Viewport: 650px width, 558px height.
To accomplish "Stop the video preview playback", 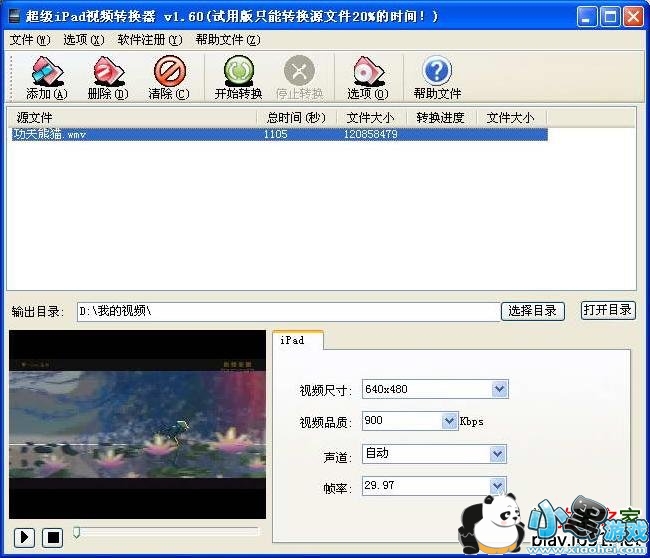I will pyautogui.click(x=53, y=538).
